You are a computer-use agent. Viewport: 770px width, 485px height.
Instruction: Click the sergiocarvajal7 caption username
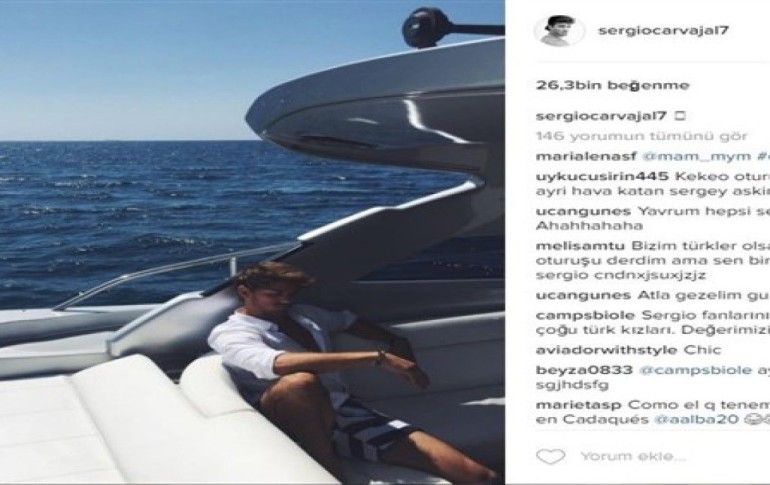point(601,116)
